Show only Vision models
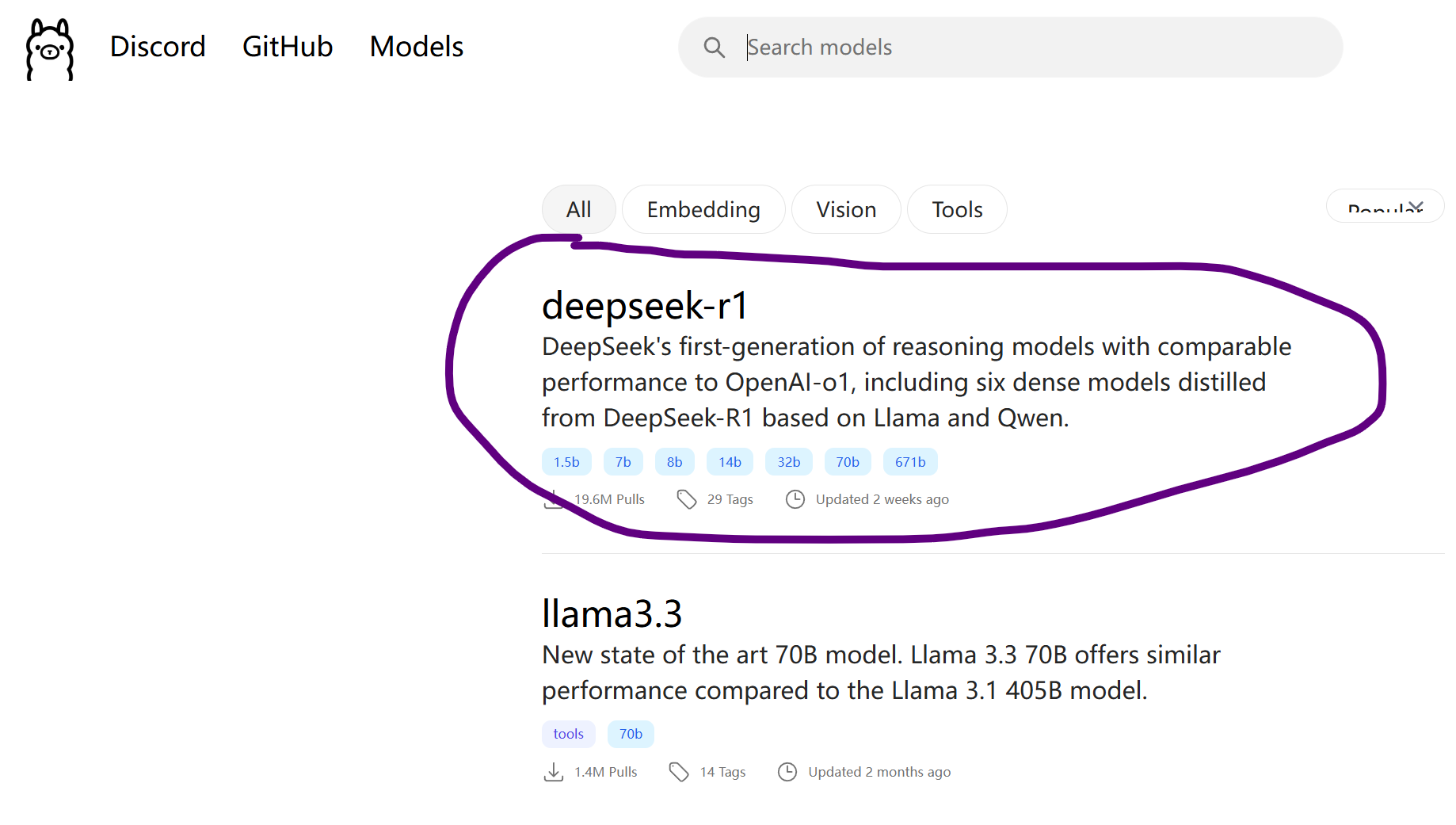 845,210
